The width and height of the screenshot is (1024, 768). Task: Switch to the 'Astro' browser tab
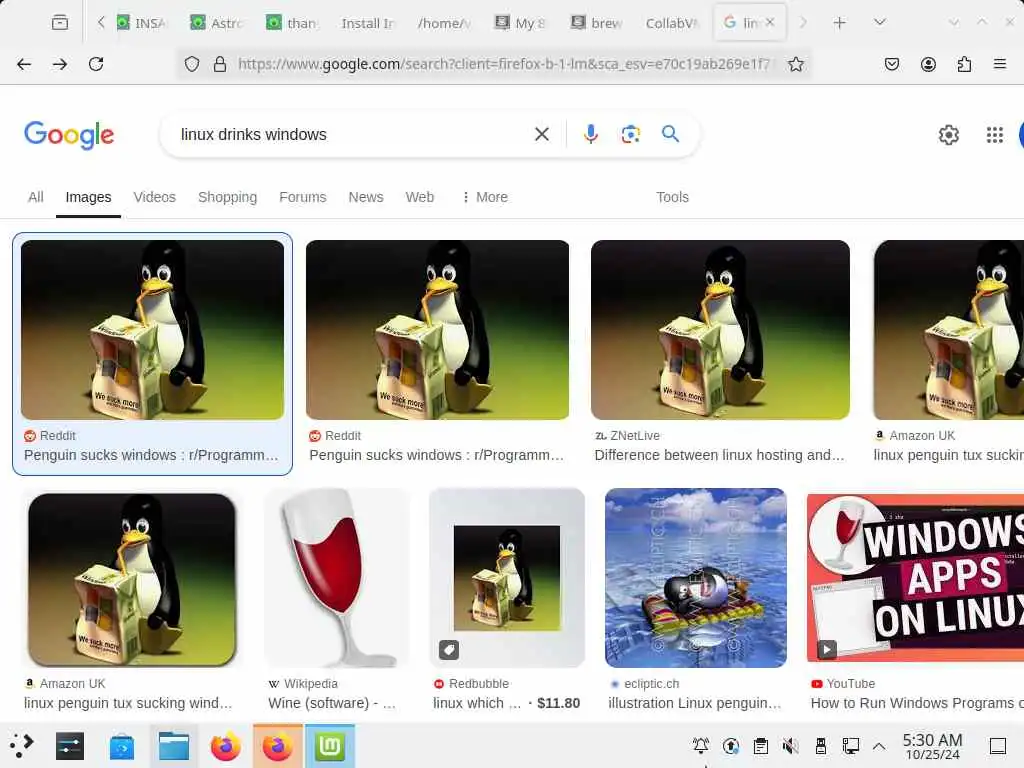click(217, 23)
